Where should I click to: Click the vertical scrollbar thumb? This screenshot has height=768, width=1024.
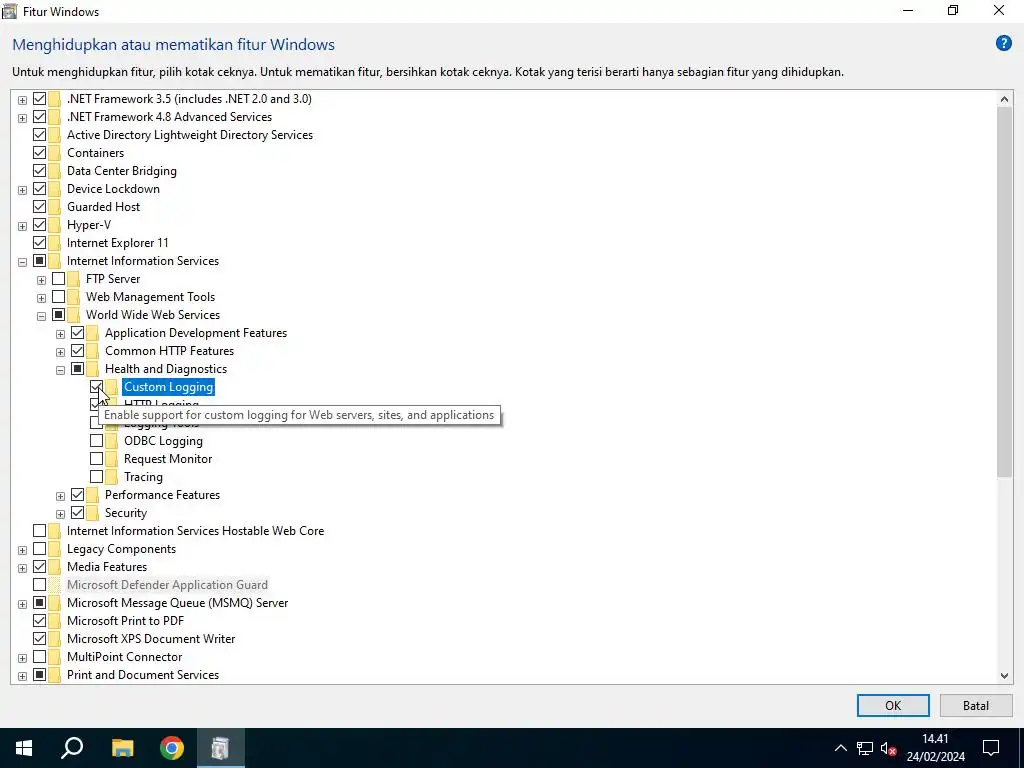pos(1004,292)
